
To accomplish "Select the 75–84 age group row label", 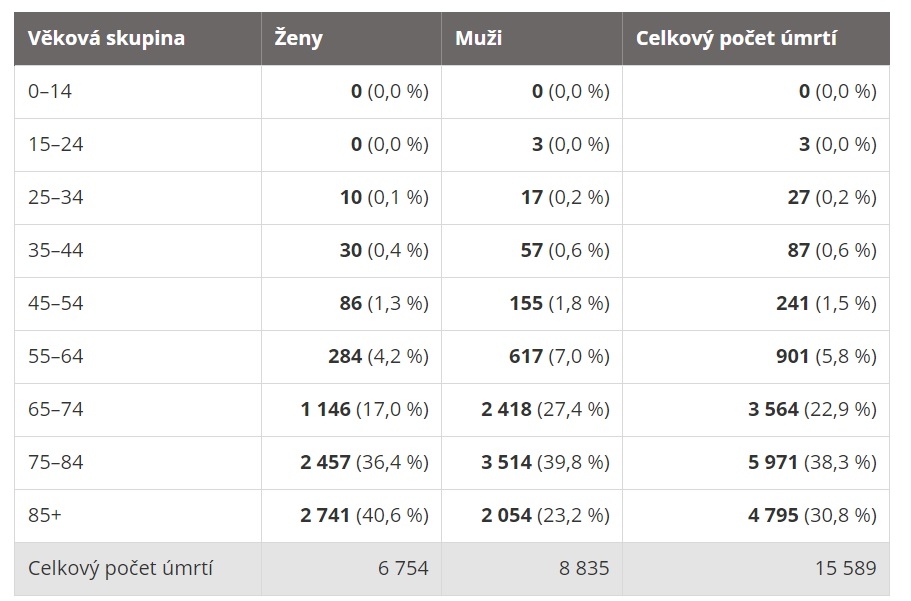I will [56, 462].
